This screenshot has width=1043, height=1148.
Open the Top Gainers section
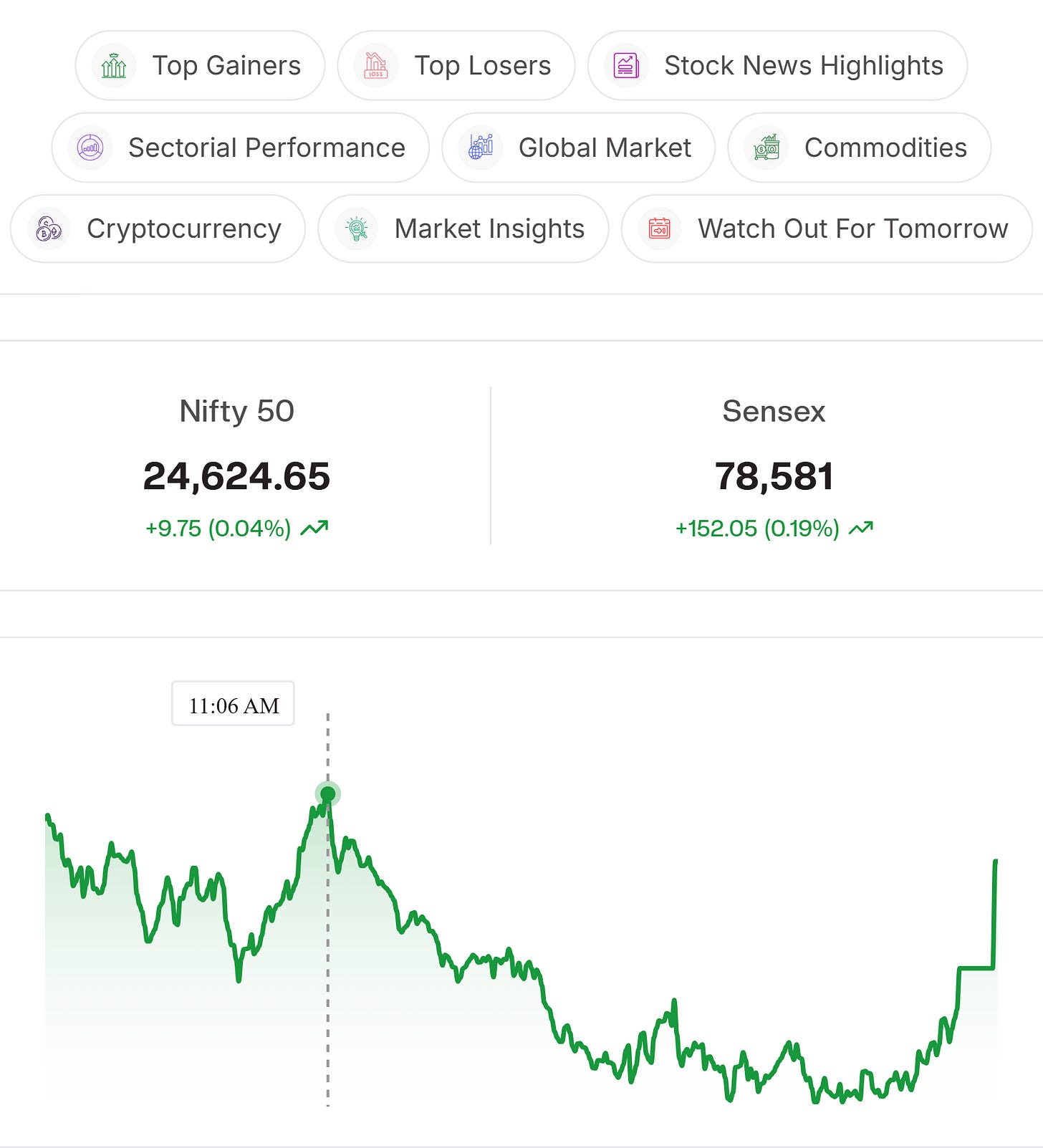point(200,66)
